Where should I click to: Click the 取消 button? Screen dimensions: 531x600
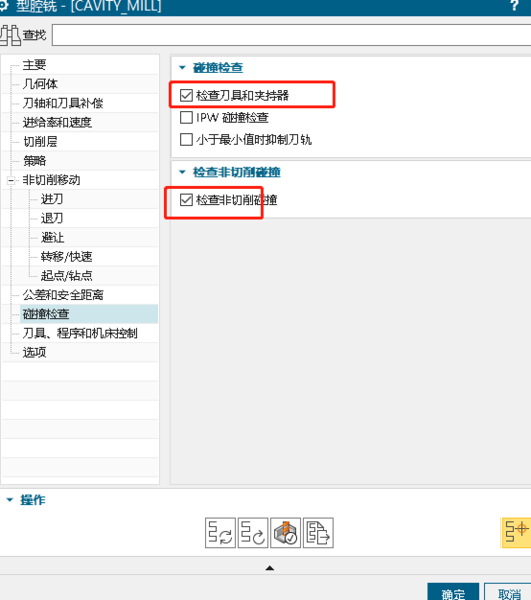508,592
